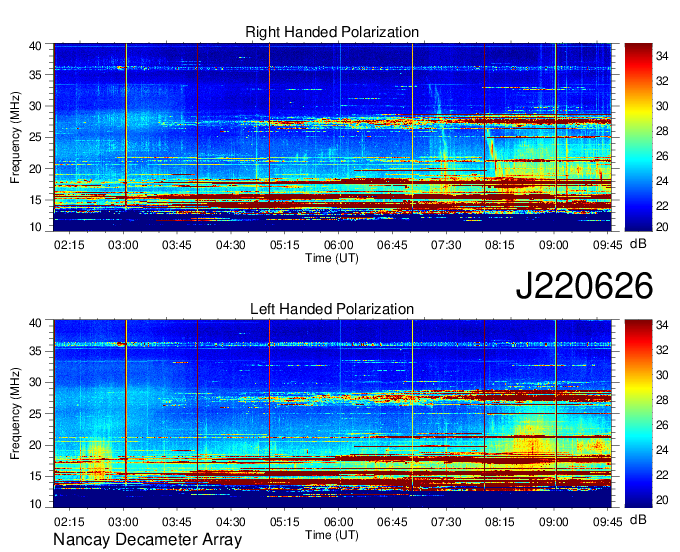This screenshot has width=680, height=552.
Task: Click the 10 MHz tick of Right Handed plot
Action: click(36, 227)
